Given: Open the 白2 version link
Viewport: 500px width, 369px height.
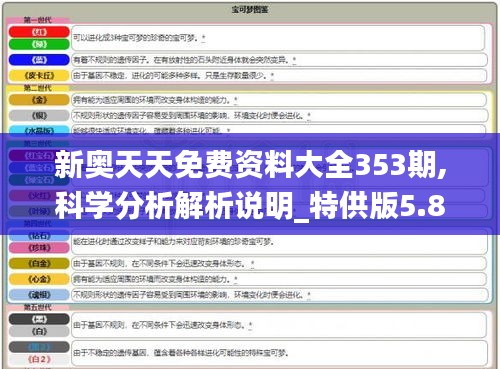Looking at the screenshot, I should tap(39, 359).
